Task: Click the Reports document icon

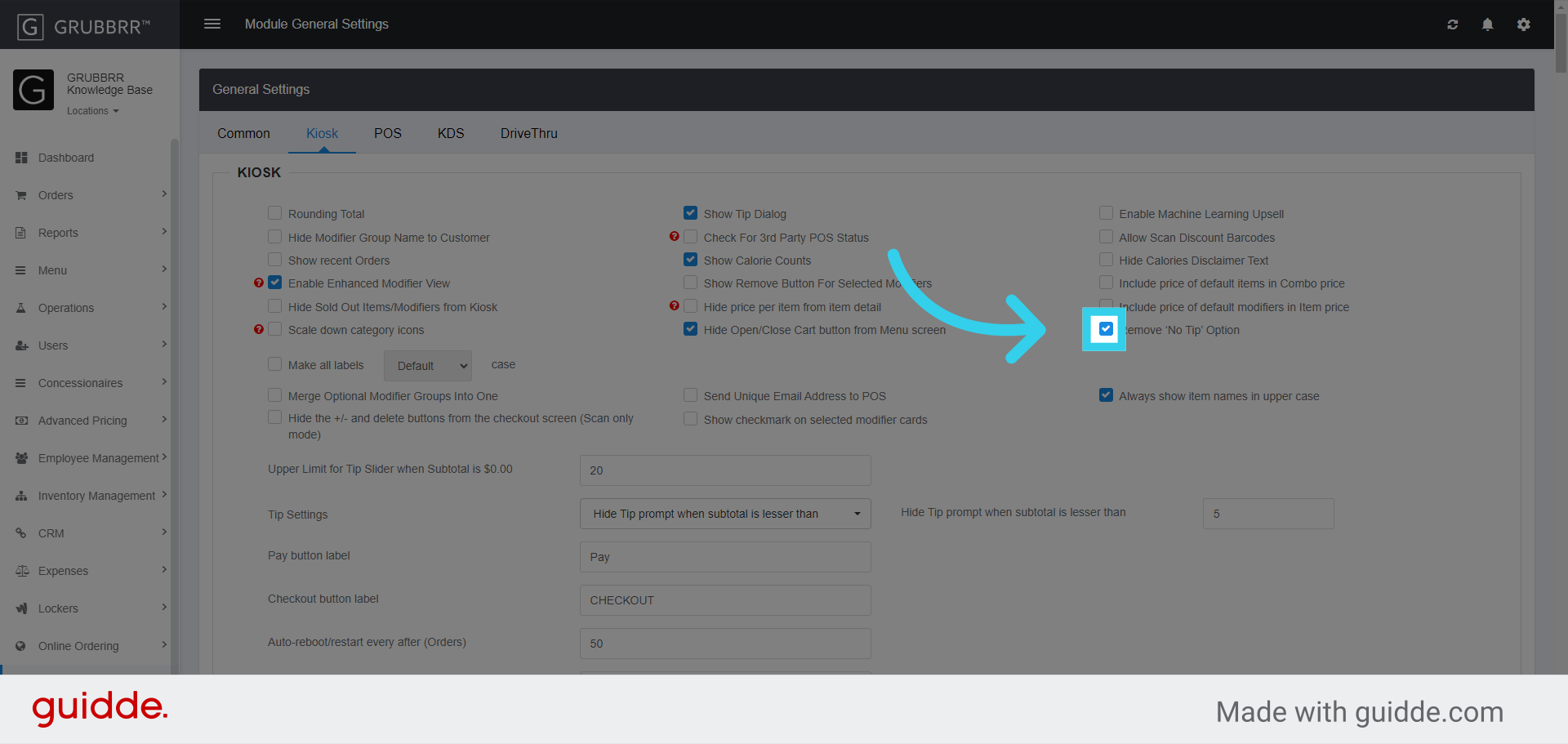Action: click(21, 233)
